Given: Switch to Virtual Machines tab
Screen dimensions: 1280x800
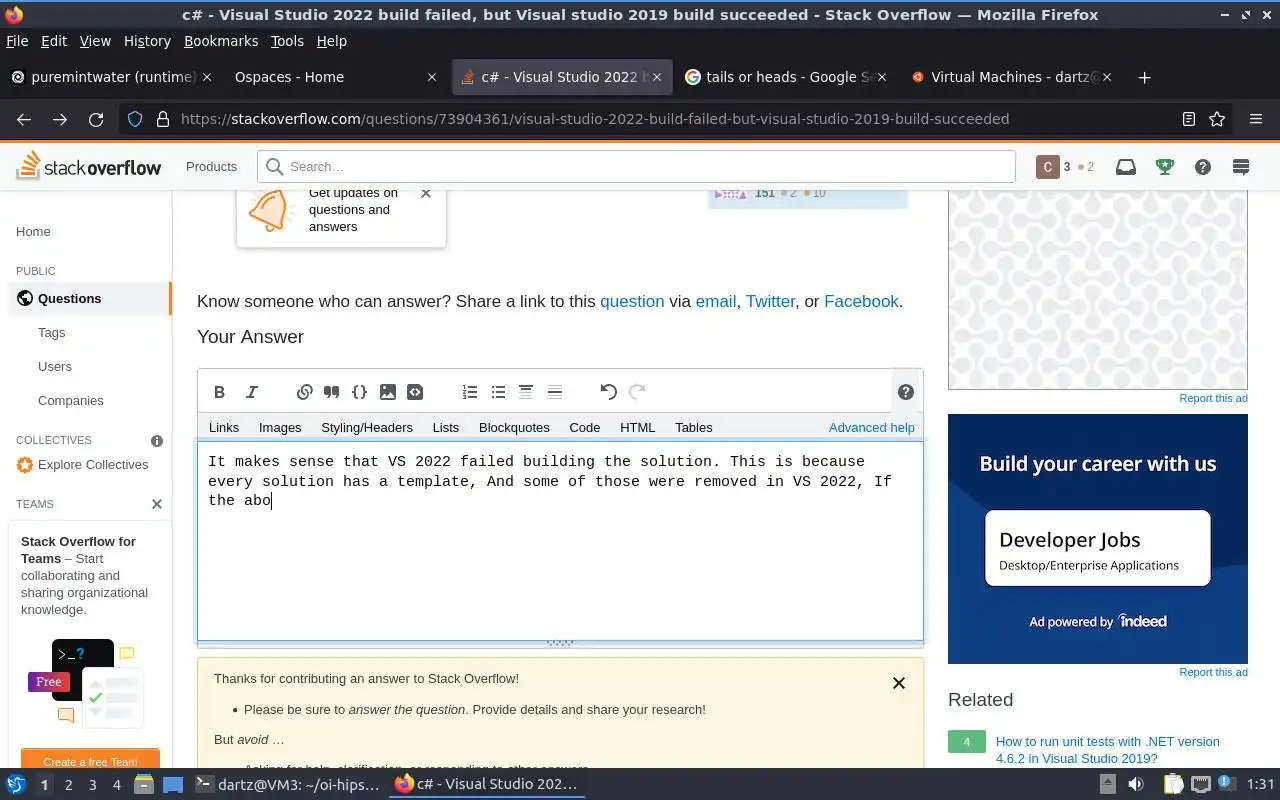Looking at the screenshot, I should point(1012,77).
